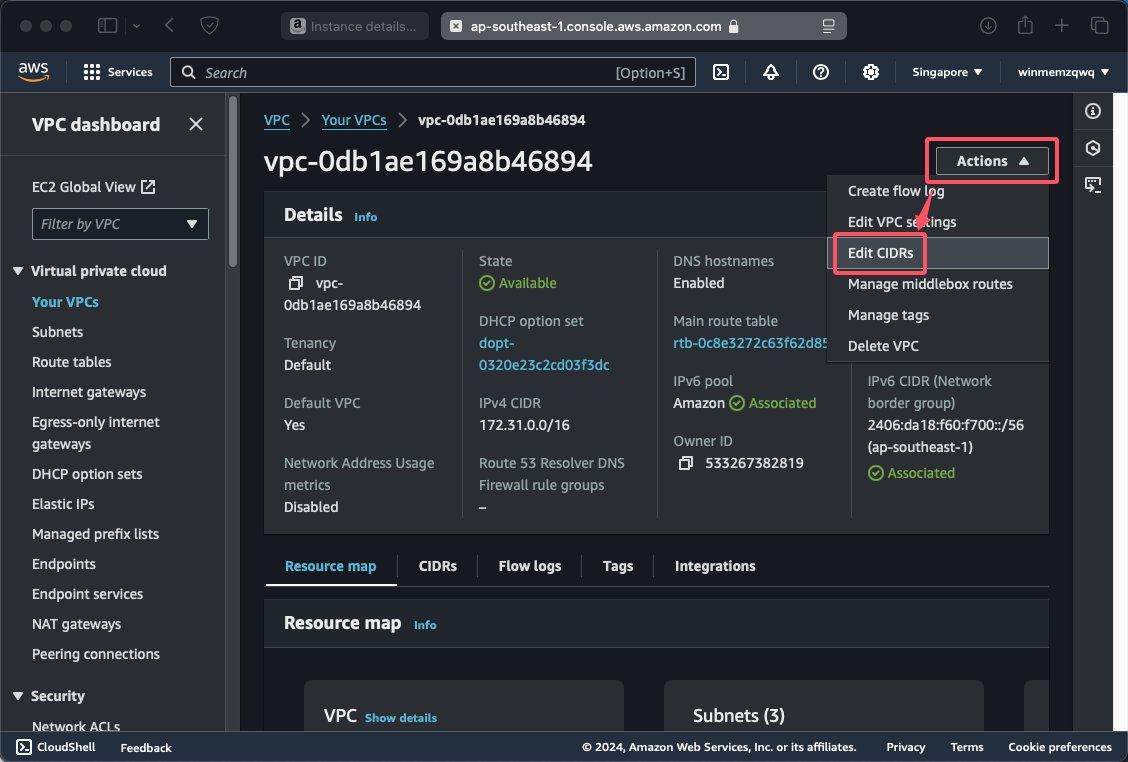Viewport: 1128px width, 762px height.
Task: Open the browser privacy shield icon
Action: [209, 26]
